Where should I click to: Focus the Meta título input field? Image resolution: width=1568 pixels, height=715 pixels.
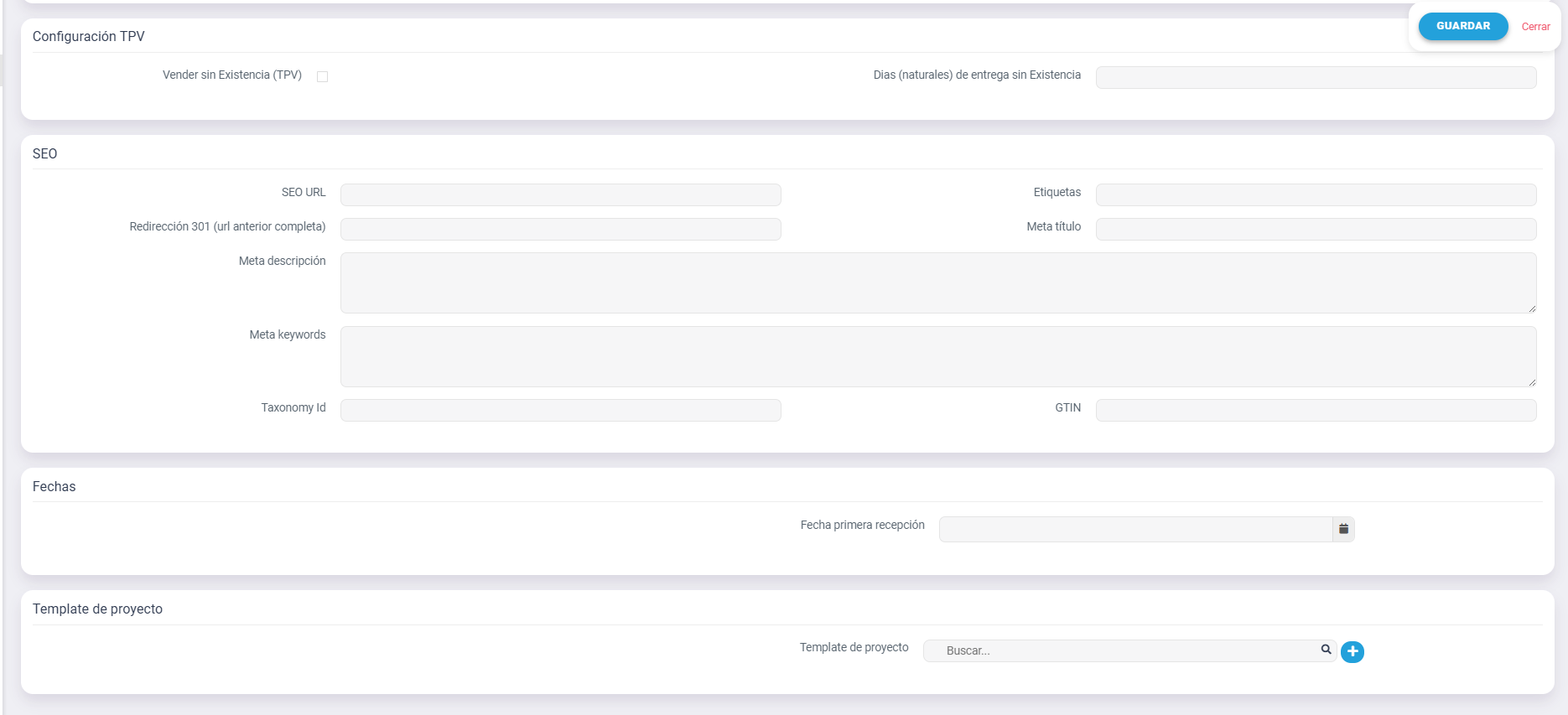[x=1316, y=229]
